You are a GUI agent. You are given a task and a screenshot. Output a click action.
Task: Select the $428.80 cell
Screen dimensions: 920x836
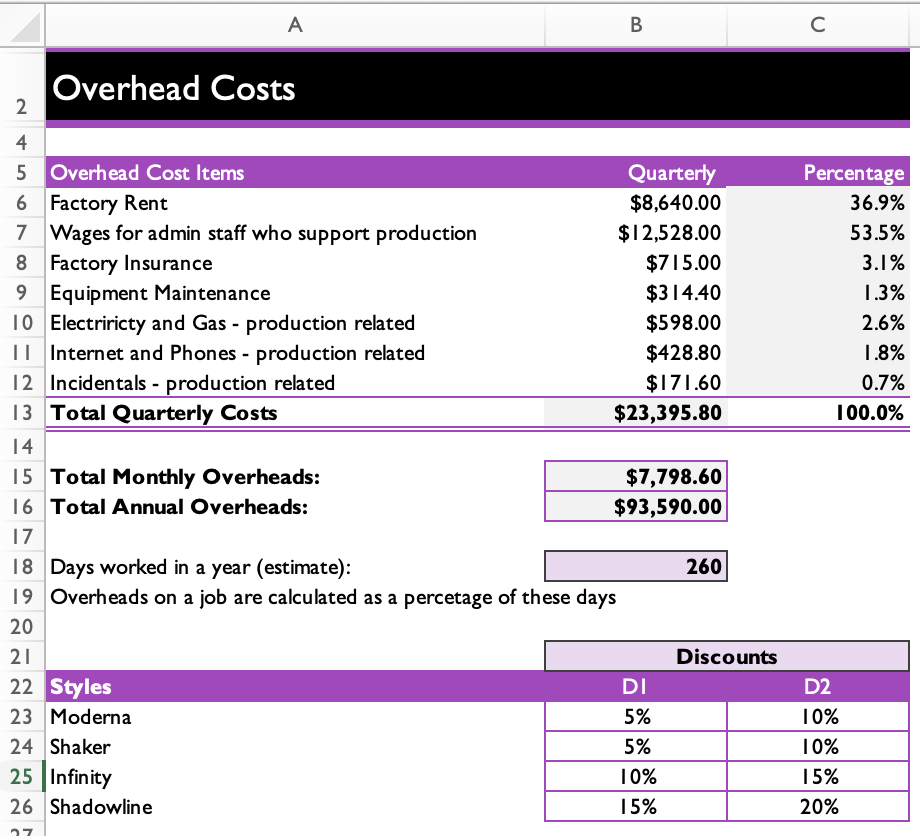tap(636, 353)
